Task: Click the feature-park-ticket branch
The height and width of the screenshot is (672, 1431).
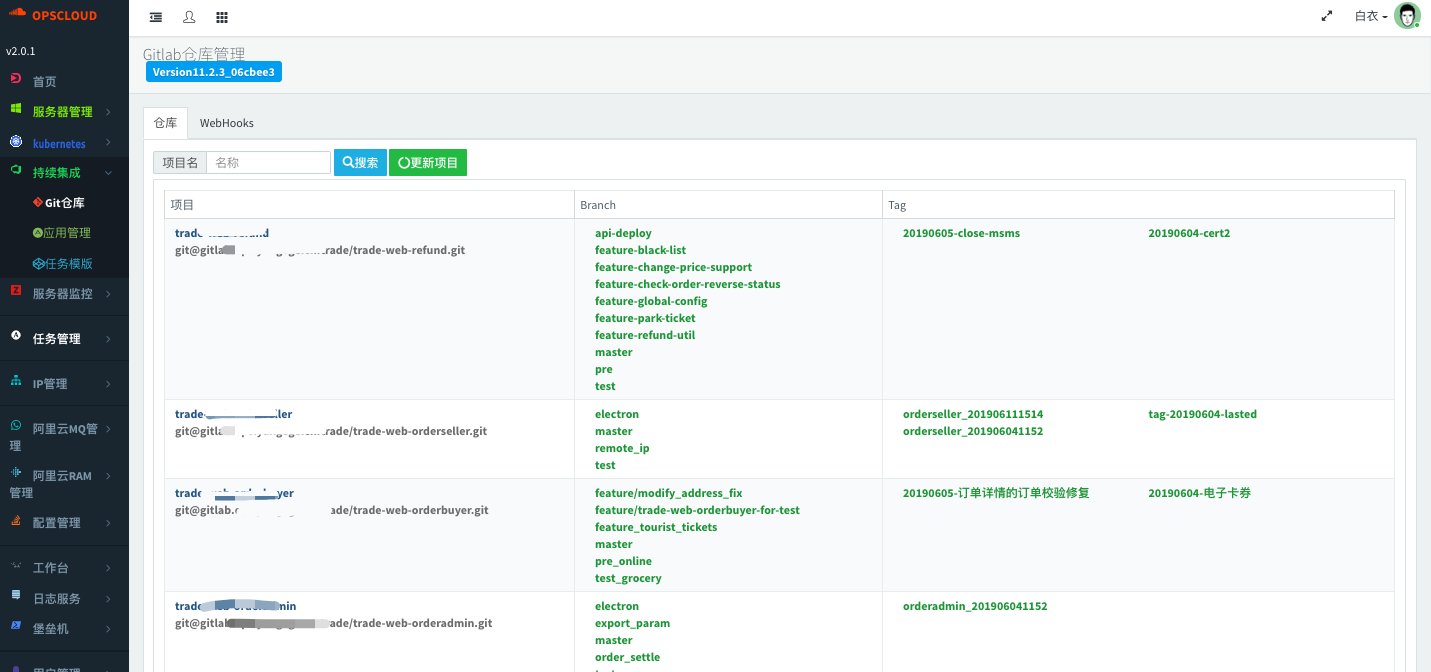Action: (645, 318)
